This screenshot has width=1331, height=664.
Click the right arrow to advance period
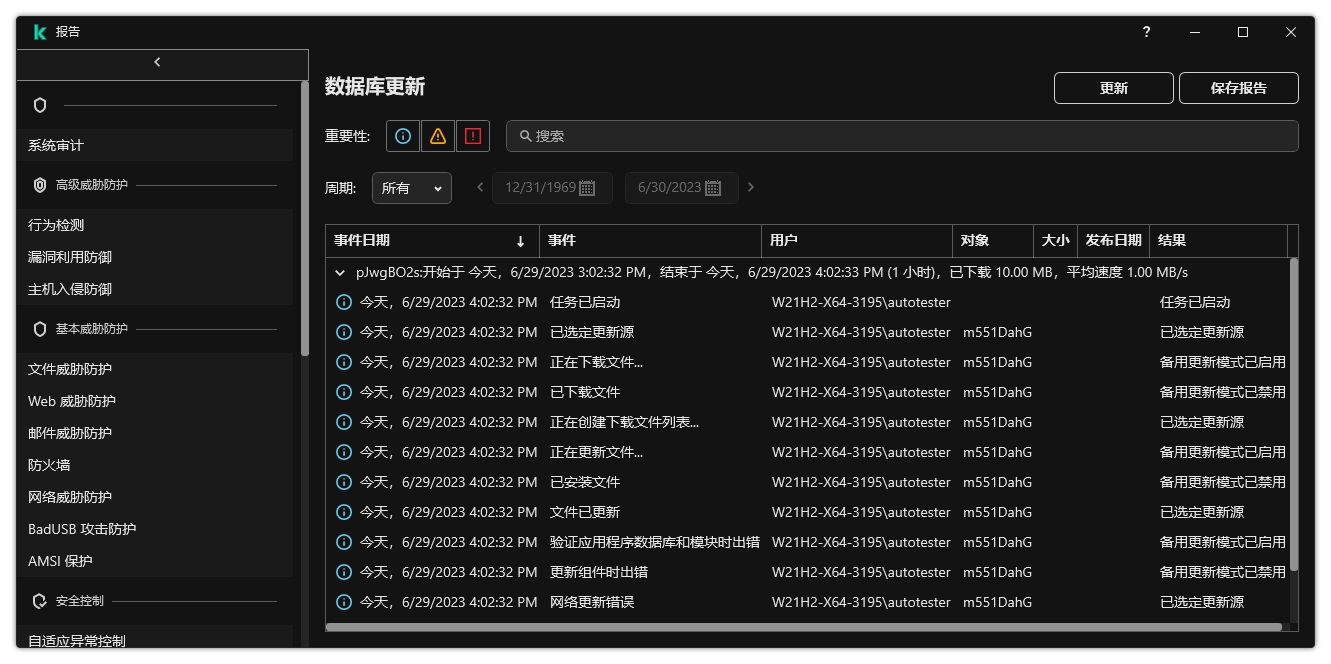tap(751, 187)
